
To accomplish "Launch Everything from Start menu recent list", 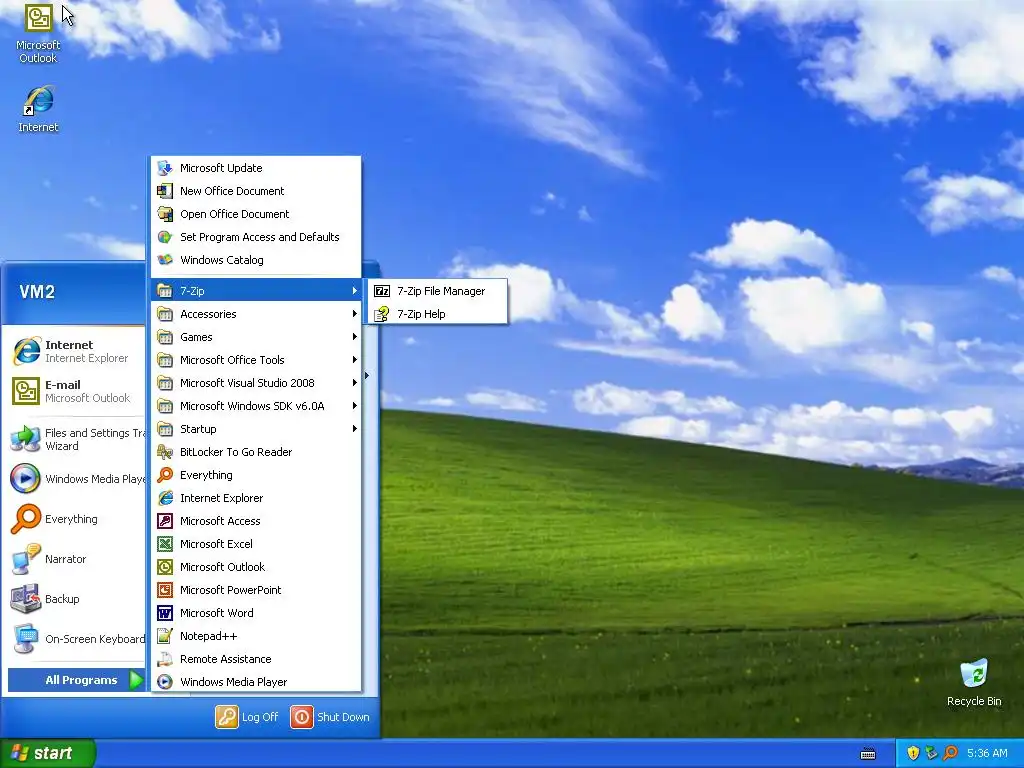I will (76, 519).
